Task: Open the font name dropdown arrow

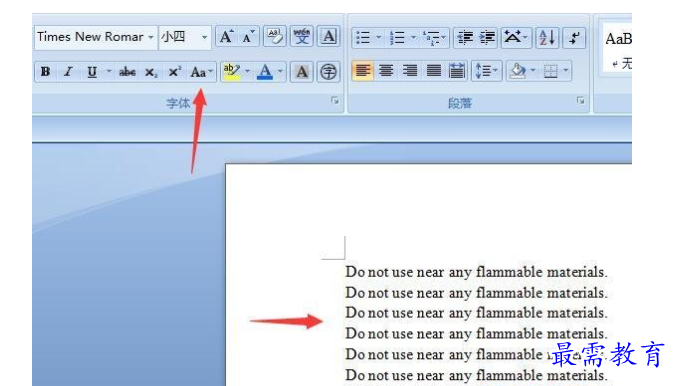Action: [151, 37]
